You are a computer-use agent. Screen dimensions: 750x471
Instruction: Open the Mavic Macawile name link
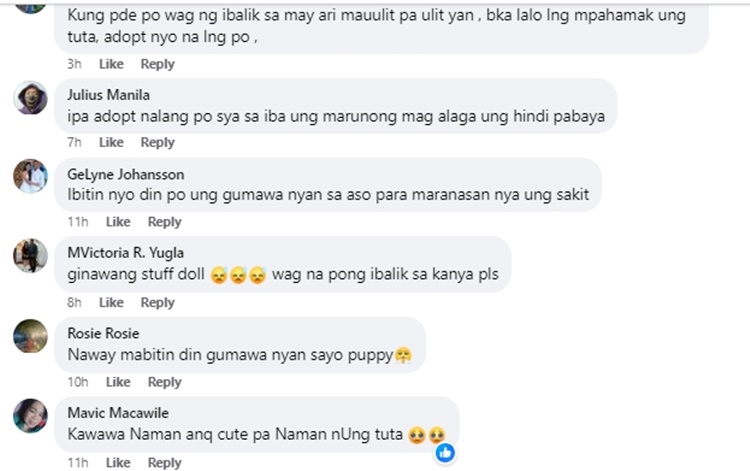(x=118, y=413)
